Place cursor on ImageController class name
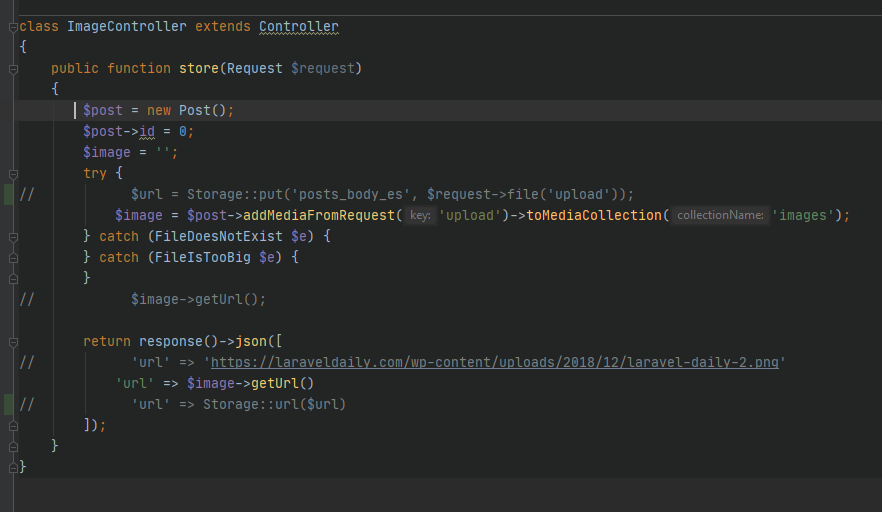Viewport: 882px width, 512px height. click(x=127, y=26)
